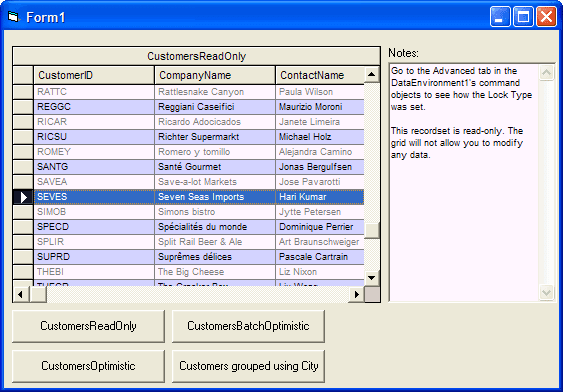Click the Jytte Petersen cell
Image resolution: width=563 pixels, height=392 pixels.
pos(320,212)
